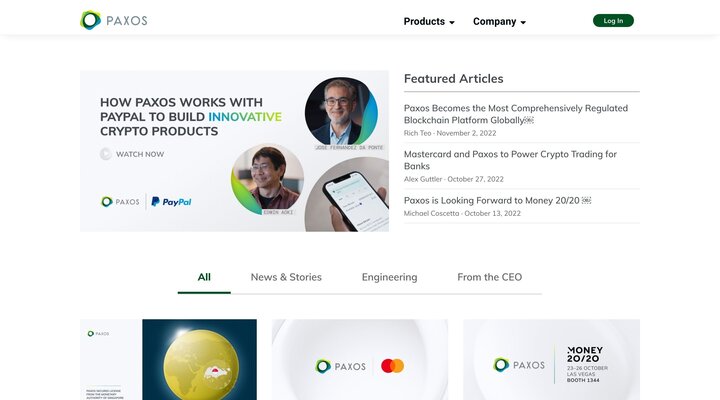Click the Paxos logo beside PayPal logo
Viewport: 720px width, 400px height.
point(121,201)
